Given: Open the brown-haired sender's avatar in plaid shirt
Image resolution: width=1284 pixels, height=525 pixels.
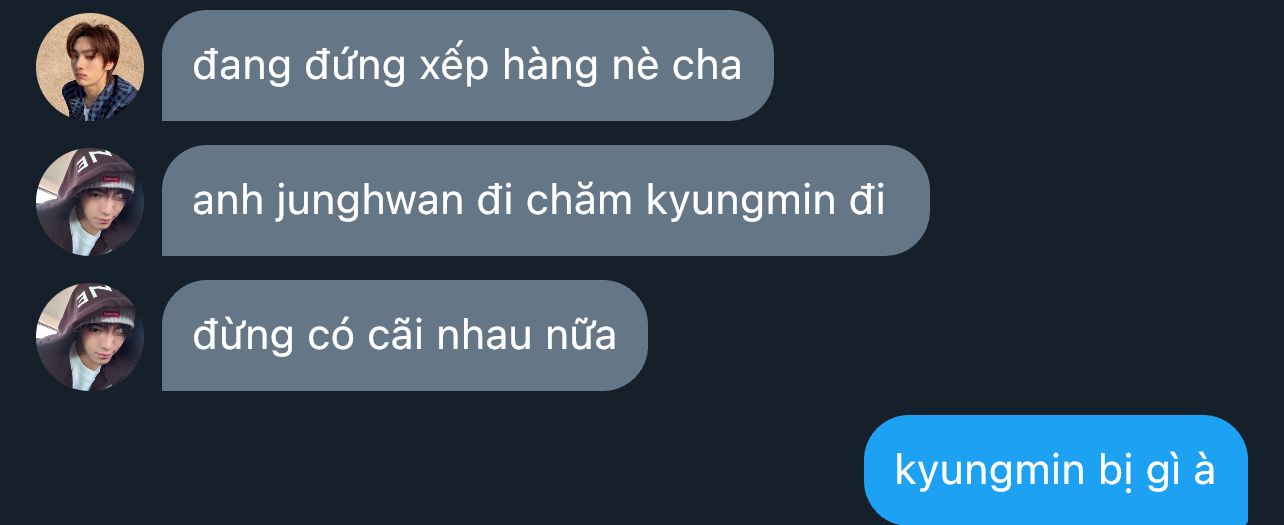Looking at the screenshot, I should pos(90,67).
